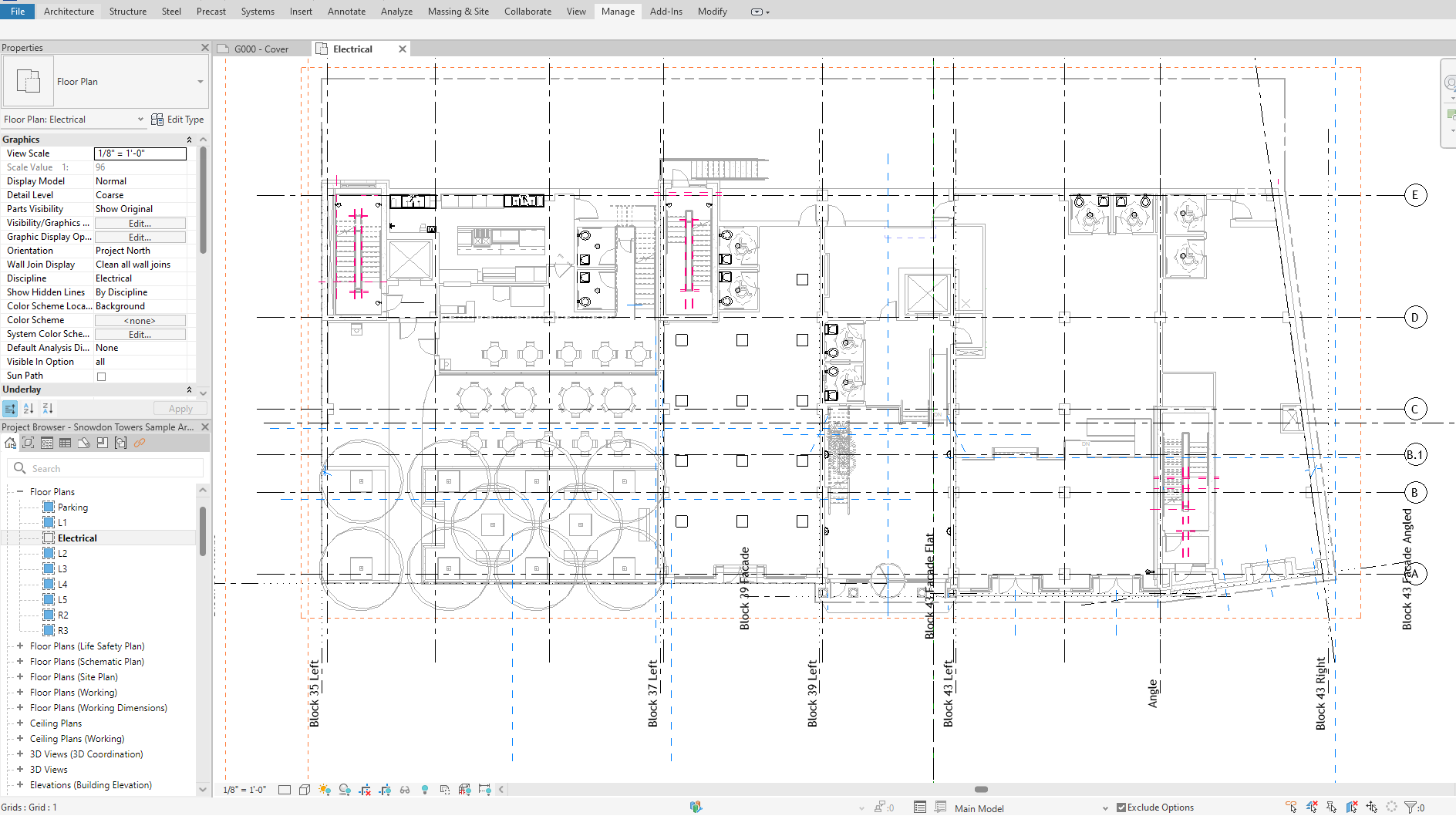Click the Edit Type button
Image resolution: width=1456 pixels, height=816 pixels.
coord(178,120)
